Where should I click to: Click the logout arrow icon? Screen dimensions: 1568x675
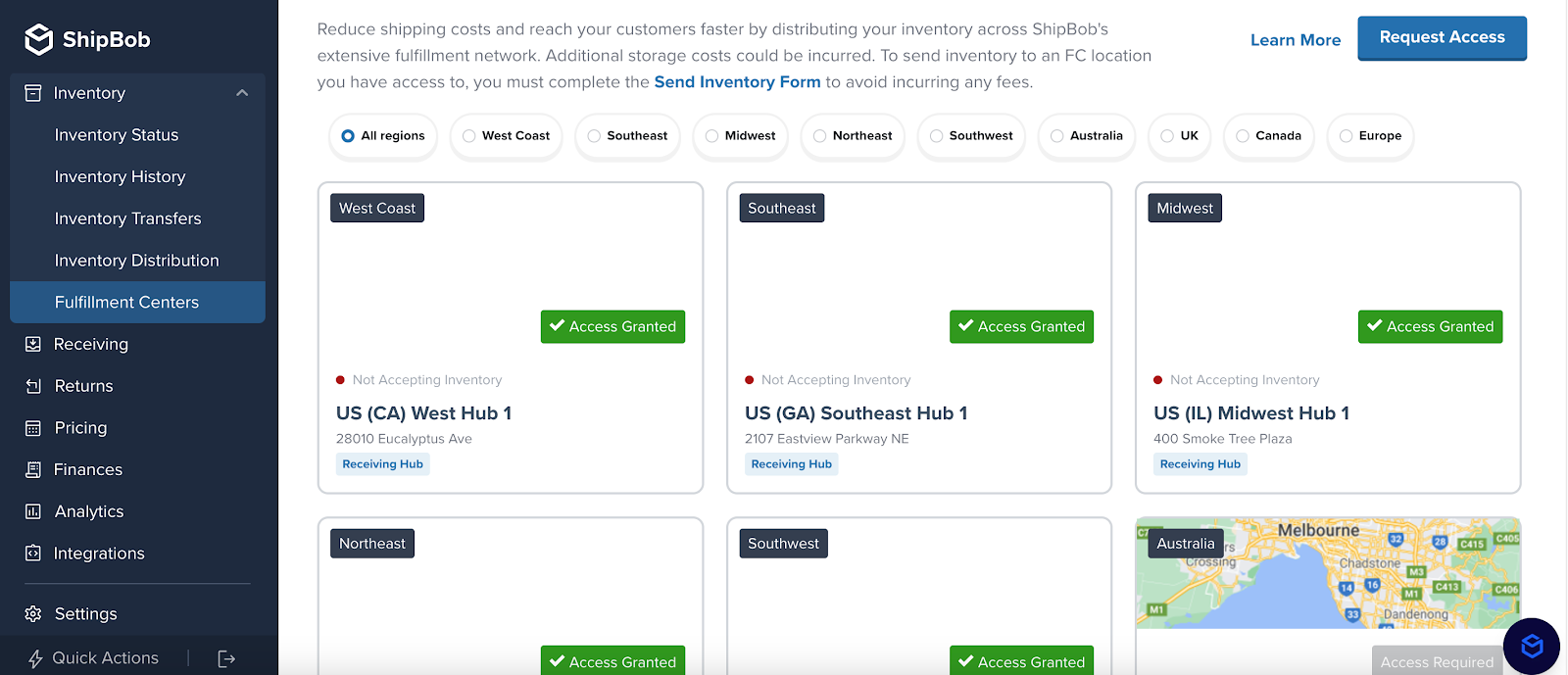[x=226, y=658]
